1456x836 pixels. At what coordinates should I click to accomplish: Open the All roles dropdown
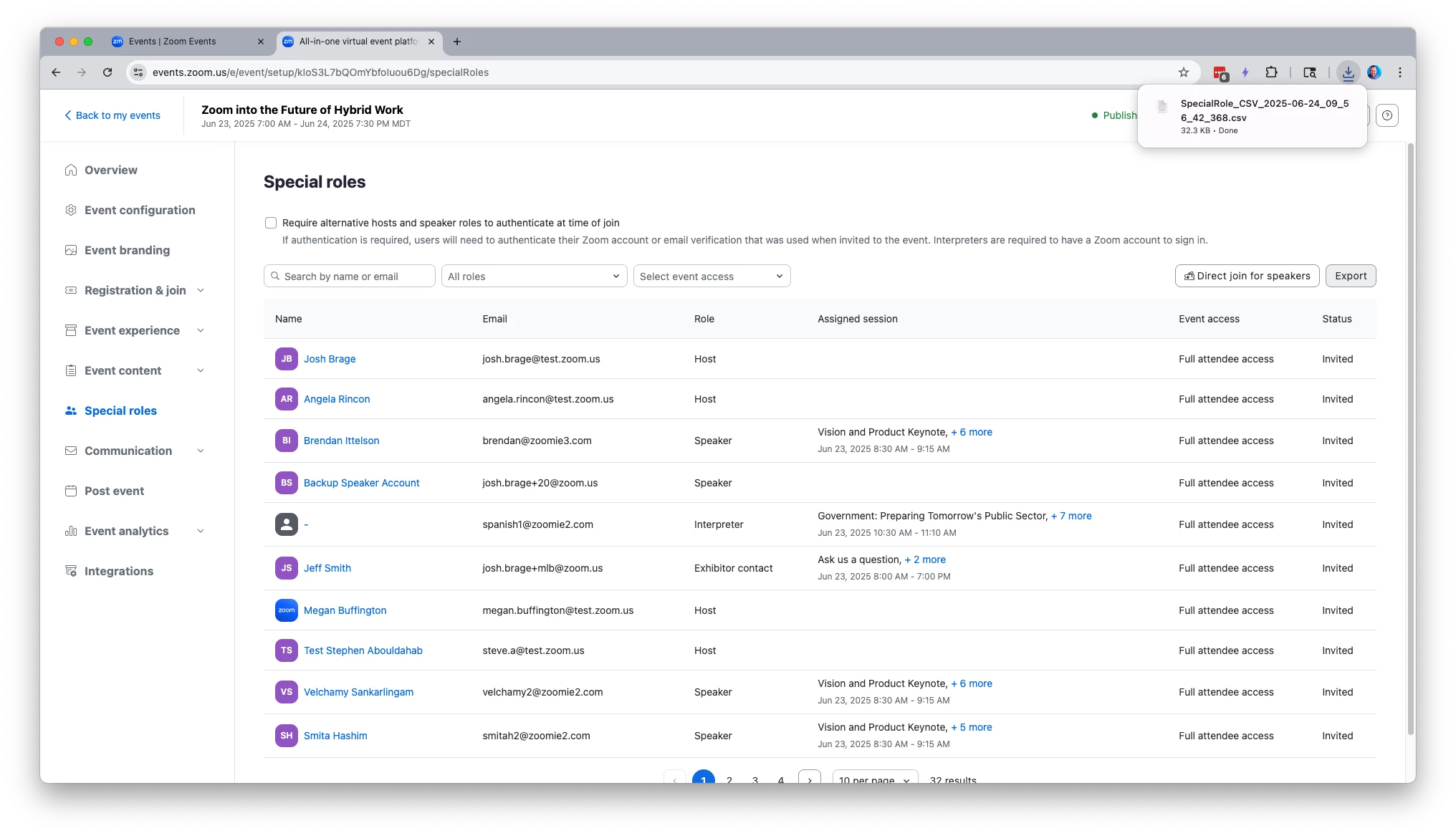534,277
